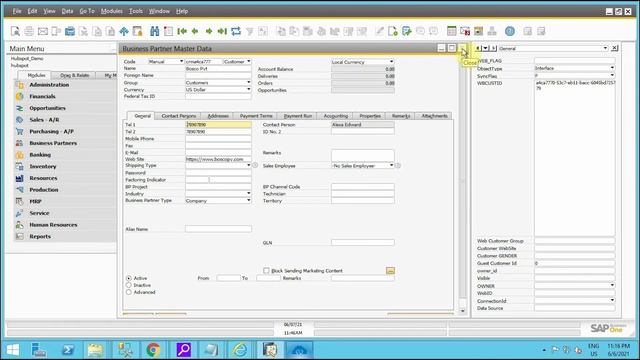Open the Payment Terms tab
Image resolution: width=640 pixels, height=360 pixels.
pyautogui.click(x=256, y=116)
